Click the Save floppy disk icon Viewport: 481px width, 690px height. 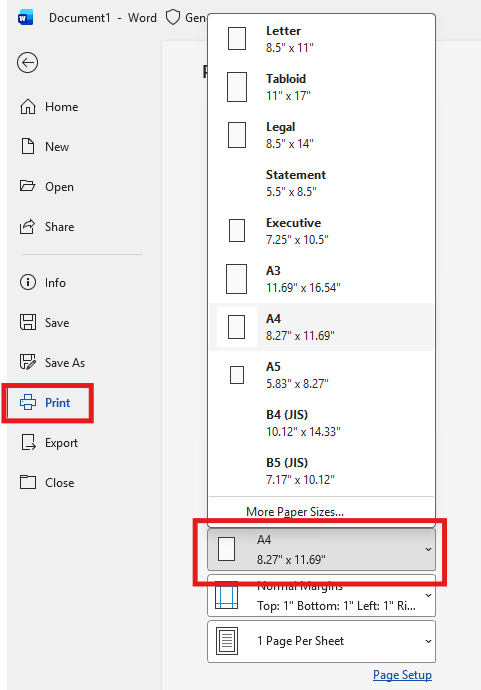click(28, 322)
